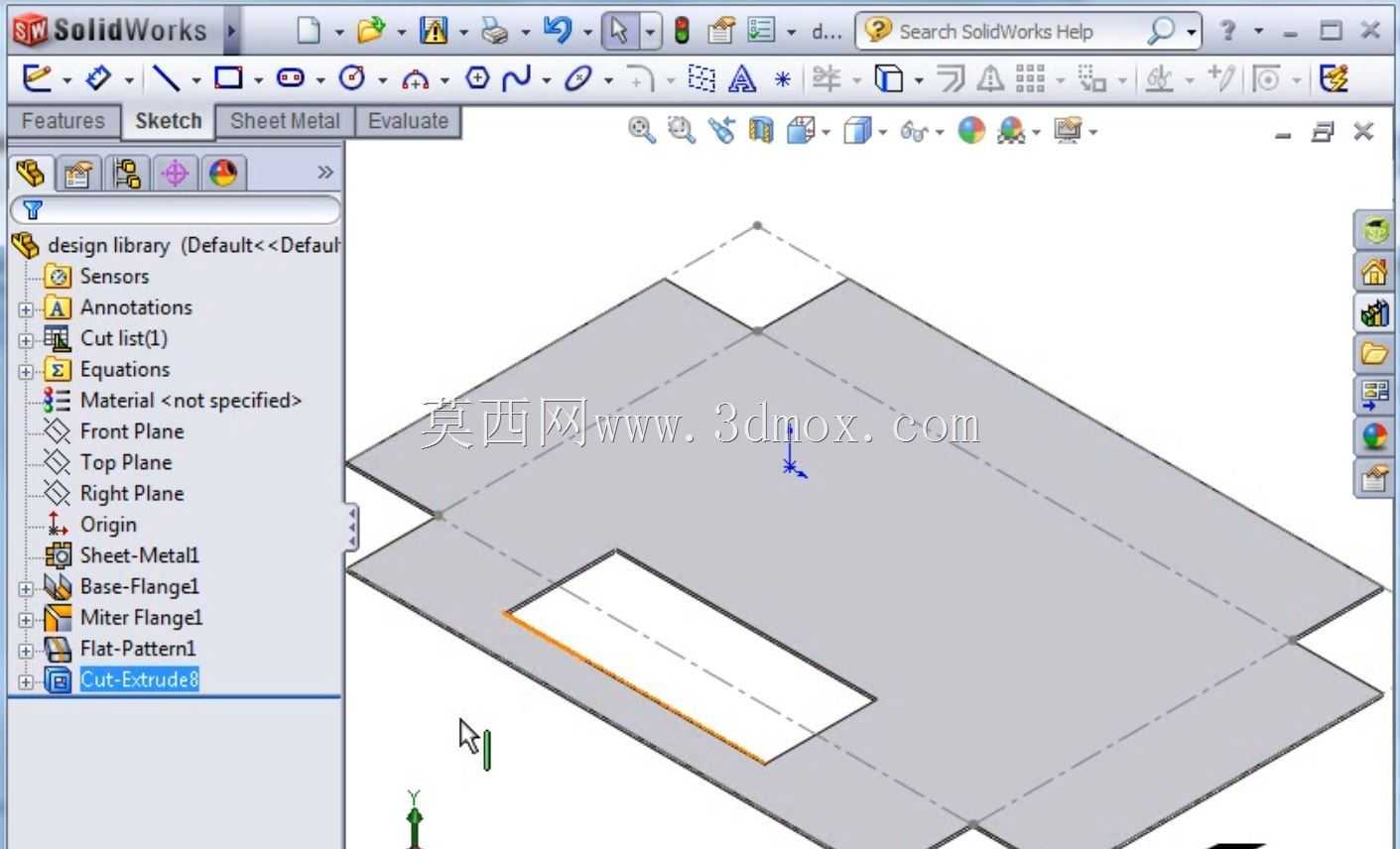Select the Smart Dimension tool
Screen dimensions: 1400x849
98,77
